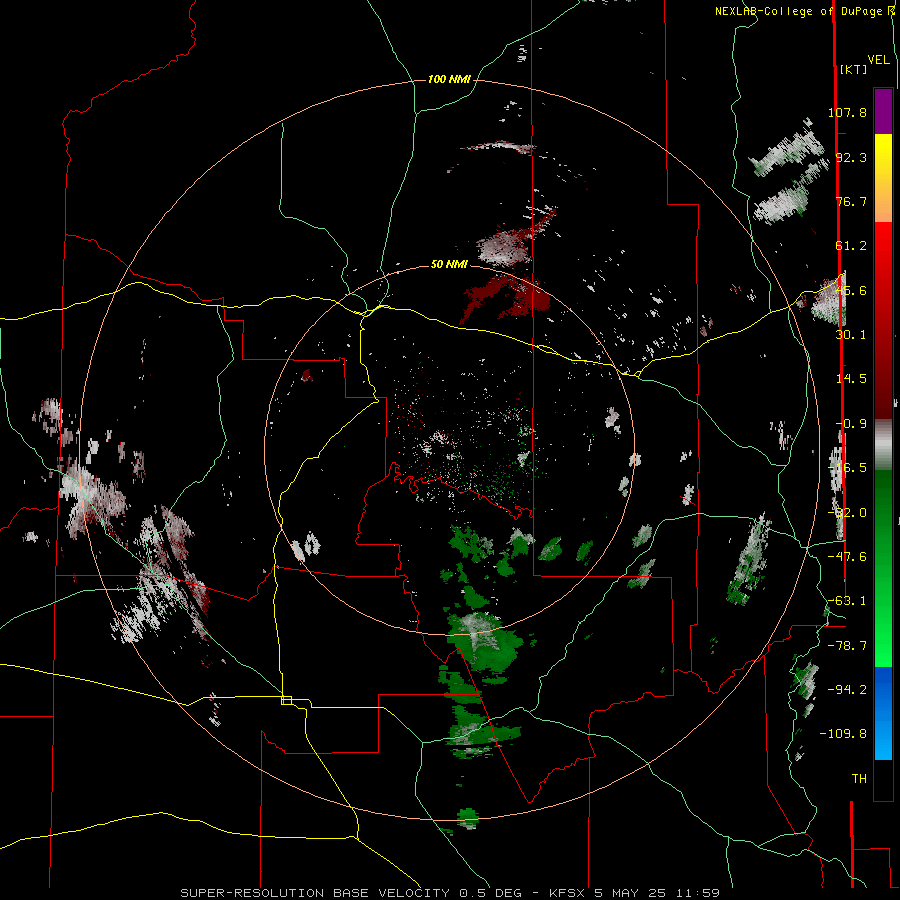Image resolution: width=900 pixels, height=900 pixels.
Task: Click the -47.6 legend value
Action: tap(847, 557)
